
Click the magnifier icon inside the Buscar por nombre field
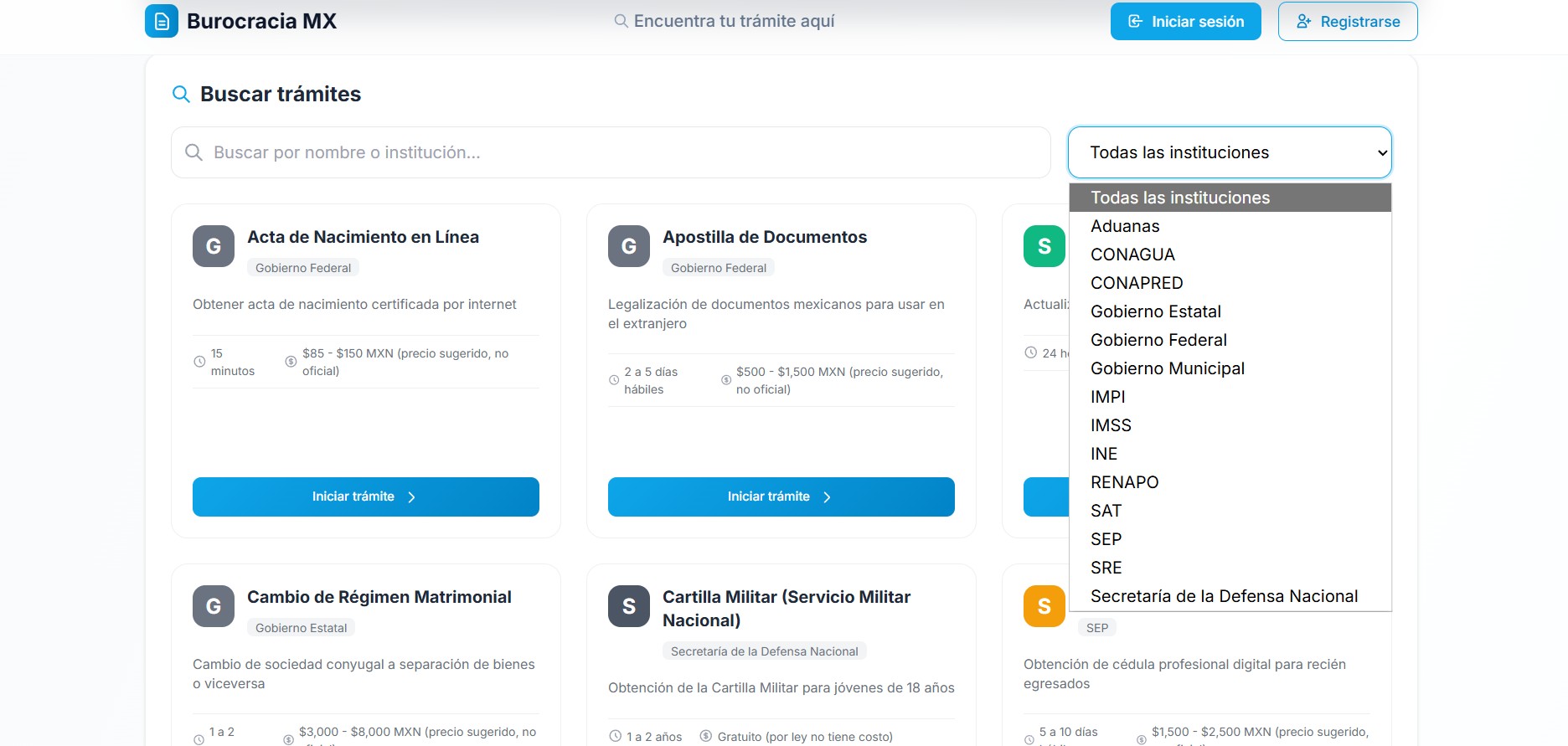(x=193, y=152)
